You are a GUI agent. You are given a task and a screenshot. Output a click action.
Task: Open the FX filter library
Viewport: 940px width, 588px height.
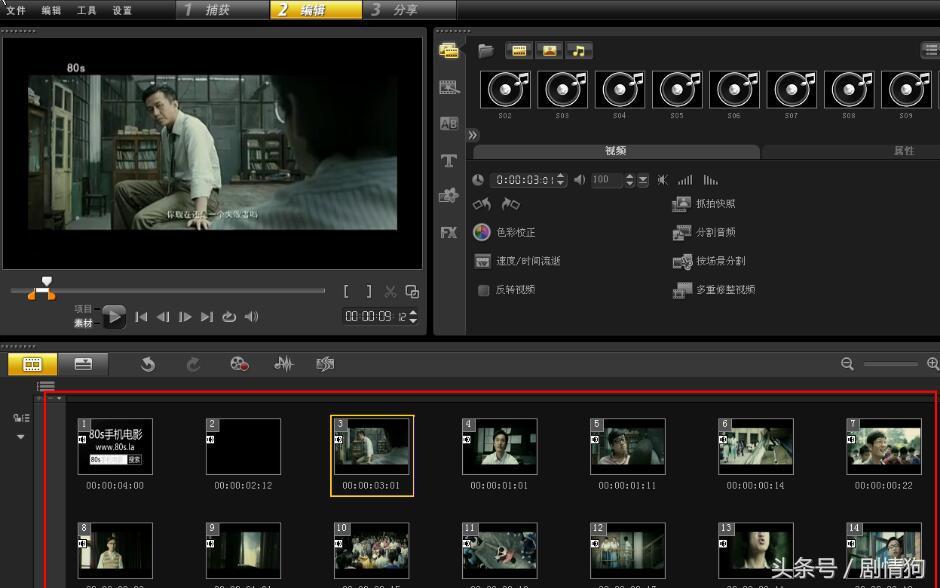coord(448,232)
